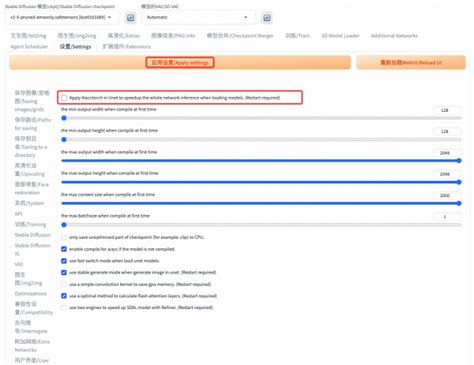Open Optimizations settings section
This screenshot has height=365, width=474.
pyautogui.click(x=31, y=294)
